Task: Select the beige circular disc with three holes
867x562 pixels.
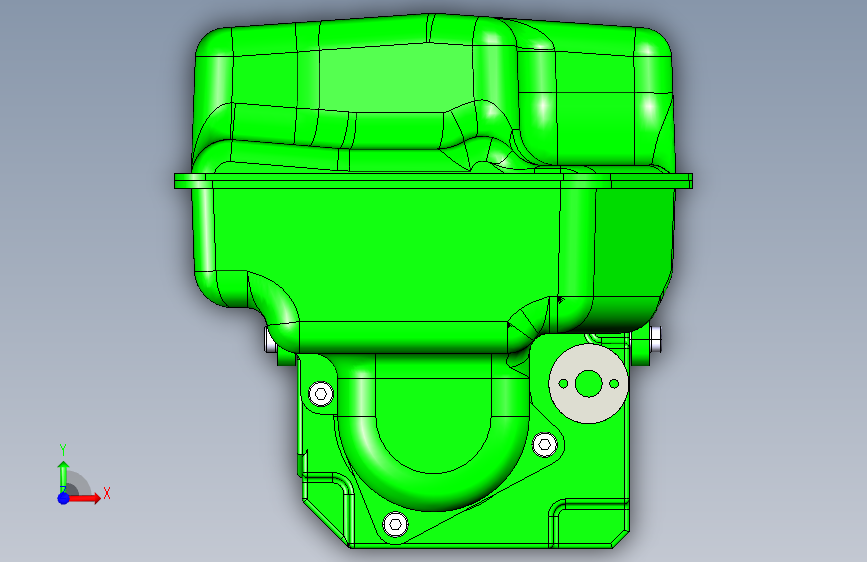Action: point(588,383)
